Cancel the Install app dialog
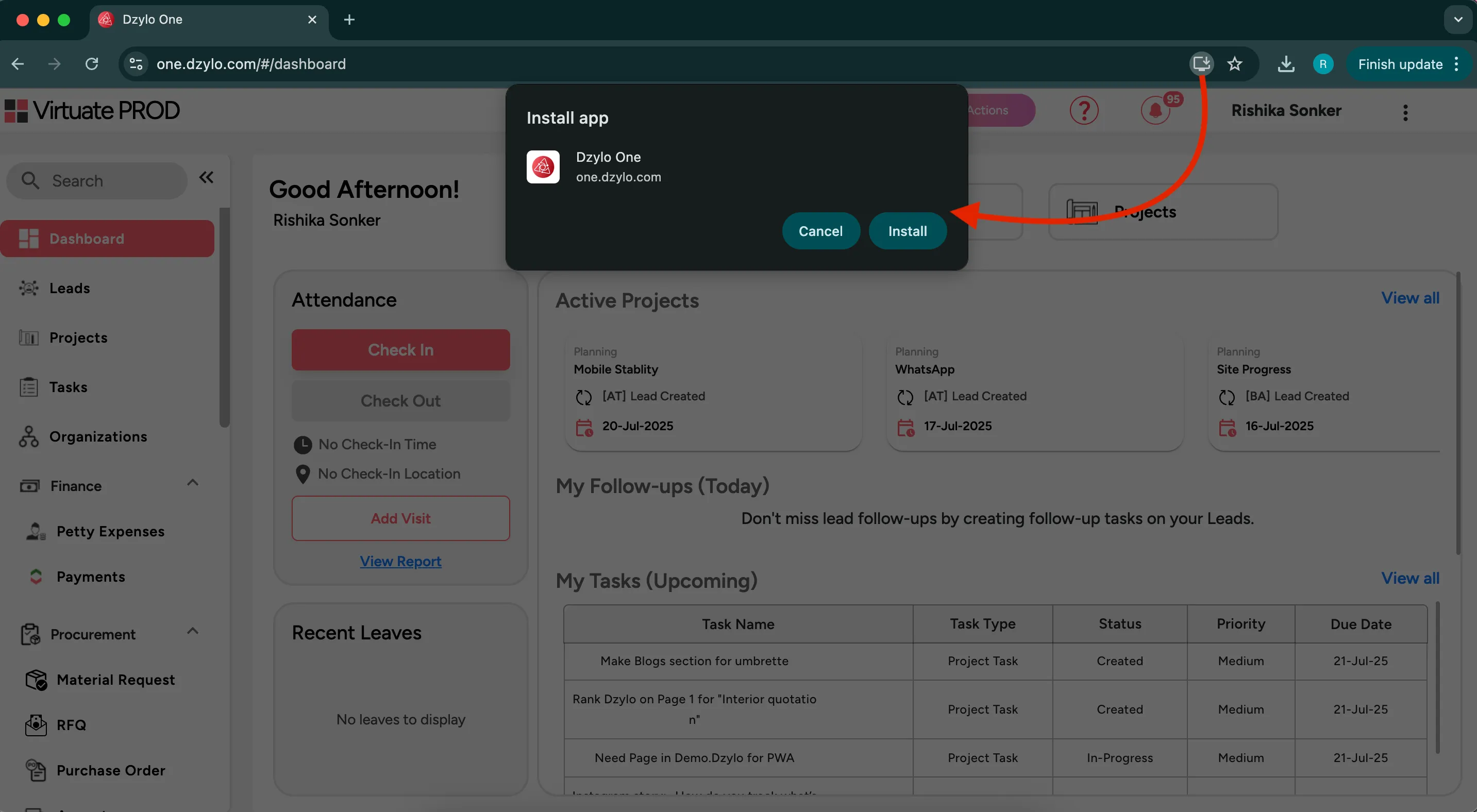Image resolution: width=1477 pixels, height=812 pixels. 820,231
